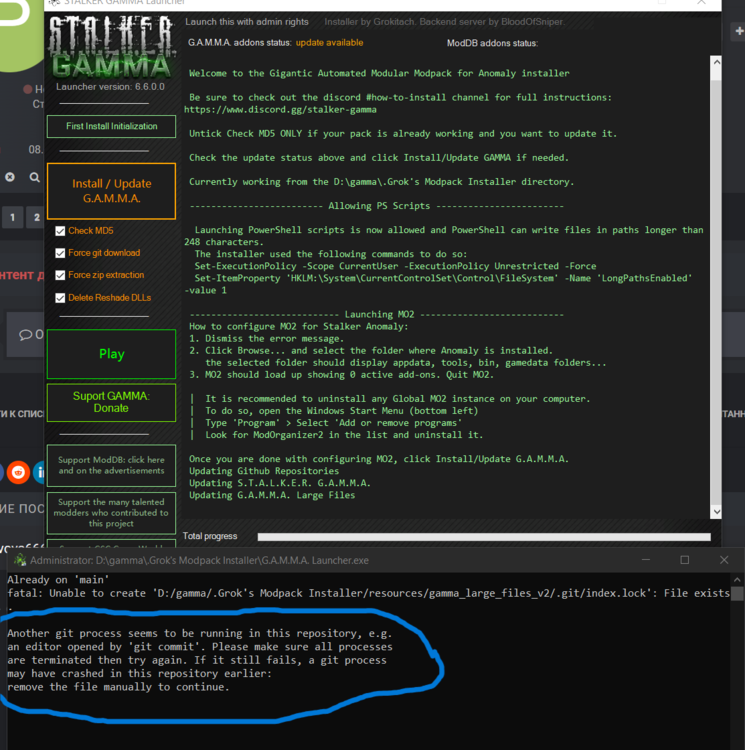Open Suport GAMMA: Donate button
The width and height of the screenshot is (745, 750).
pos(111,402)
